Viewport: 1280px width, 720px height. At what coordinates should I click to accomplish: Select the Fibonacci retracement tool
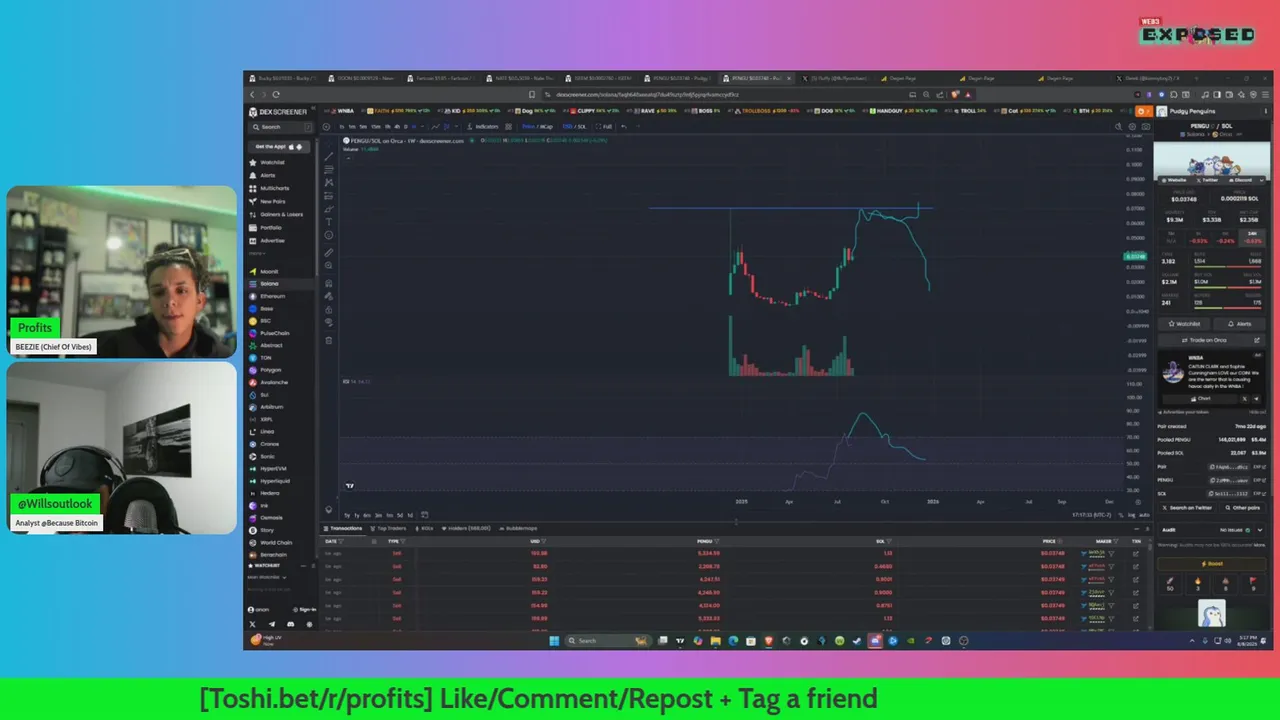tap(329, 169)
